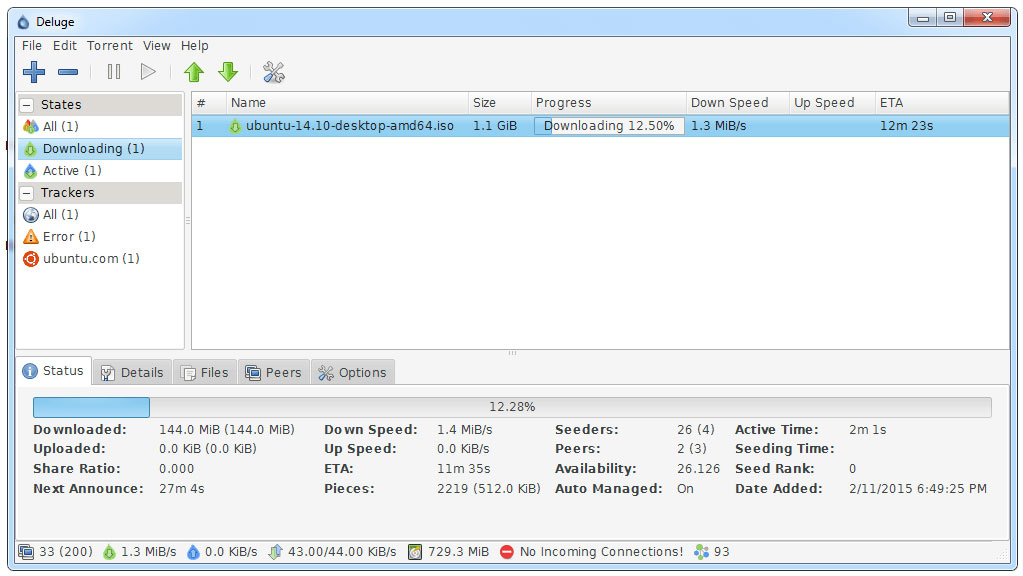Select Error (1) tracker filter

pyautogui.click(x=100, y=237)
